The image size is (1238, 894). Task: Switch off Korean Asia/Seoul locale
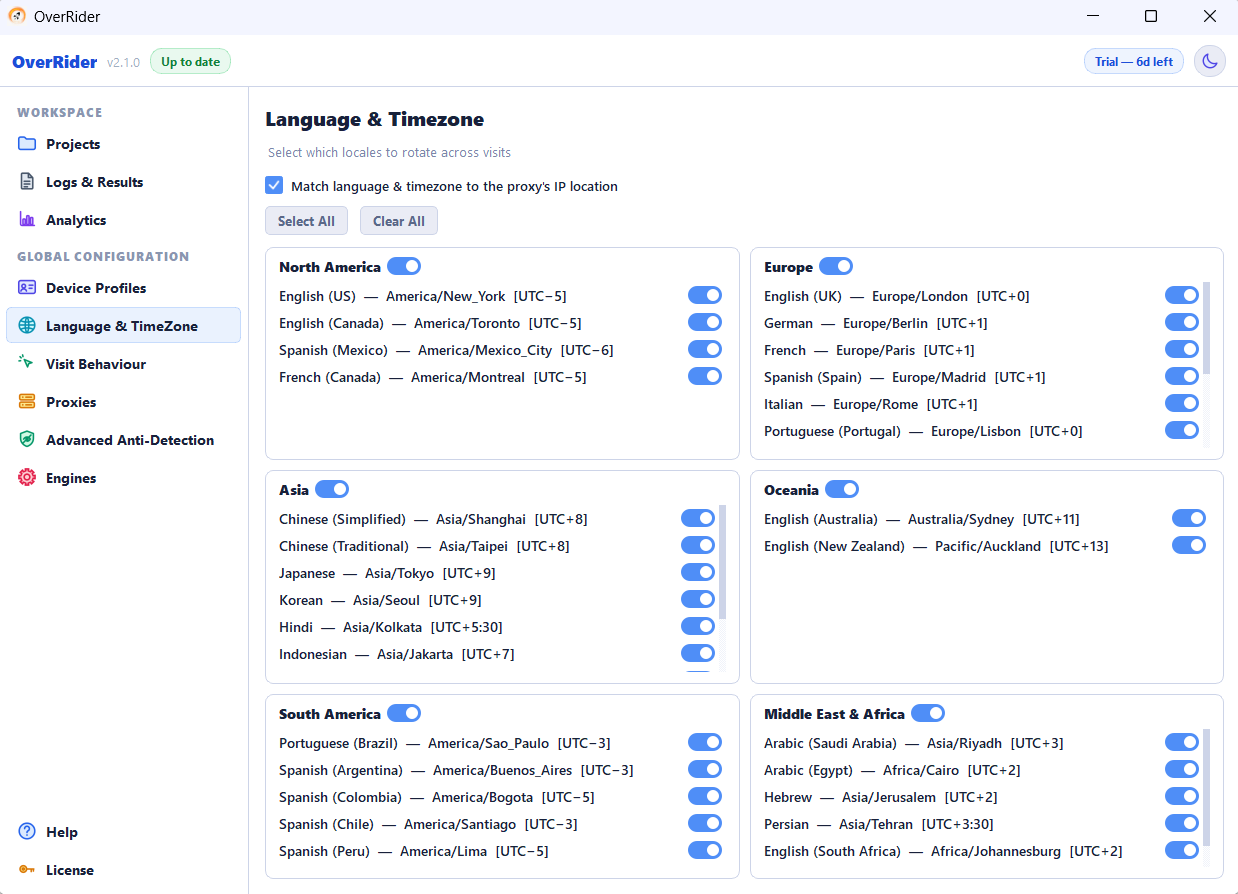pyautogui.click(x=698, y=599)
